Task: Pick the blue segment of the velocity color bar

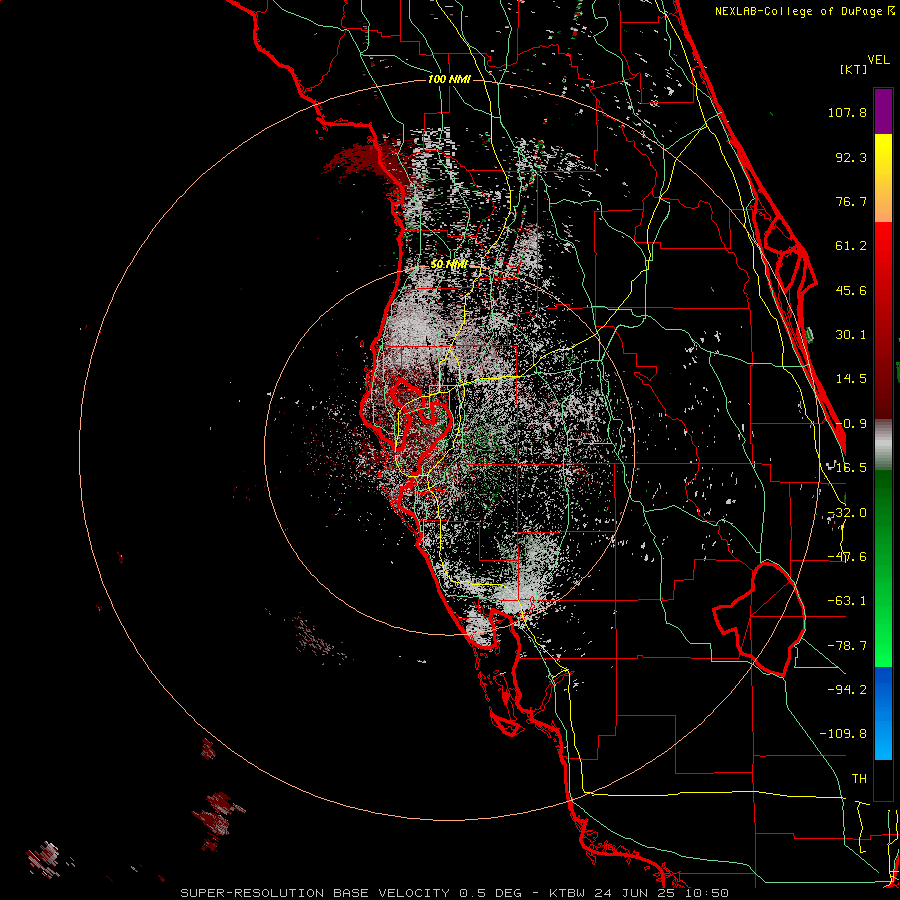Action: click(883, 713)
